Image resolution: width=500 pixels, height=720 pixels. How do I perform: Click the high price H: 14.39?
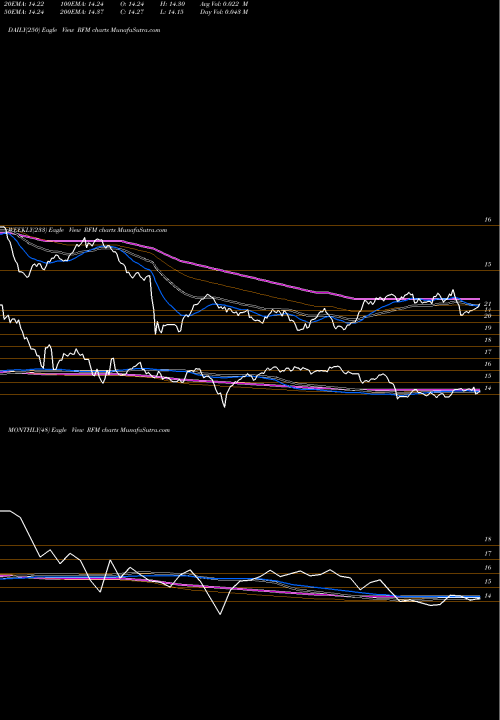pyautogui.click(x=172, y=4)
